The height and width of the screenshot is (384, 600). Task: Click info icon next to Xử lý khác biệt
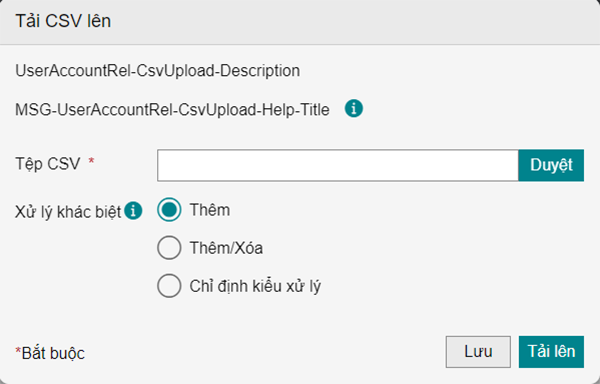[x=133, y=211]
